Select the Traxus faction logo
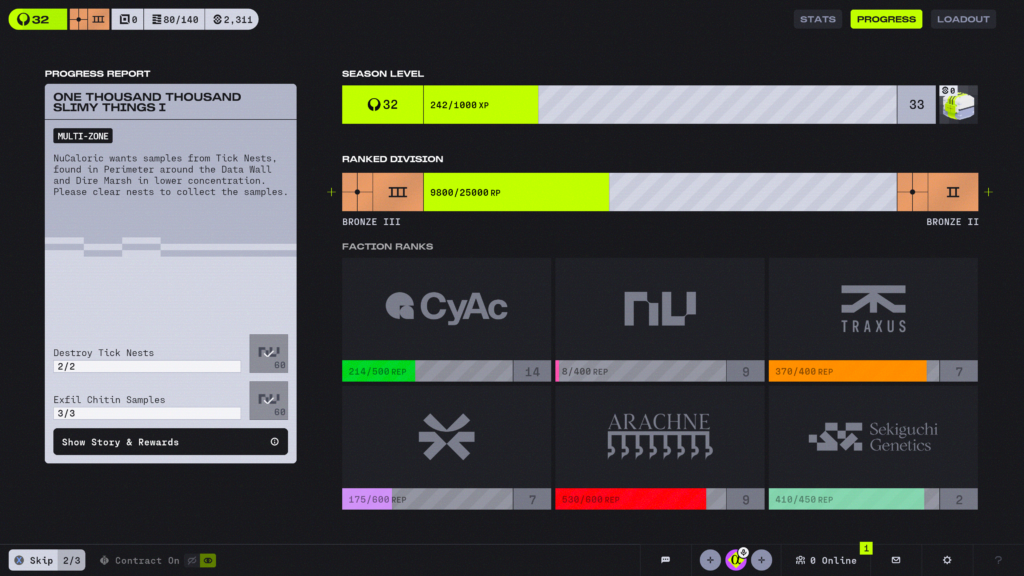The height and width of the screenshot is (576, 1024). [873, 309]
